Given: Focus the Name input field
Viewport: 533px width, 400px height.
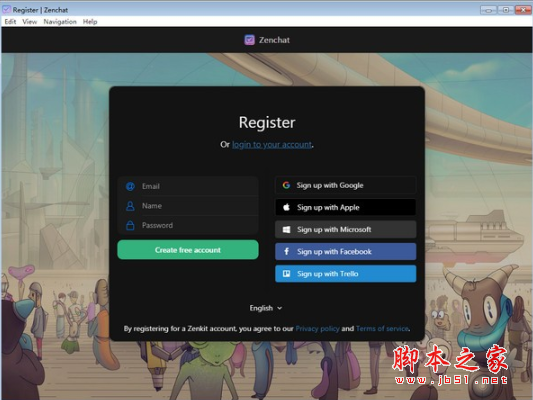Looking at the screenshot, I should click(188, 206).
